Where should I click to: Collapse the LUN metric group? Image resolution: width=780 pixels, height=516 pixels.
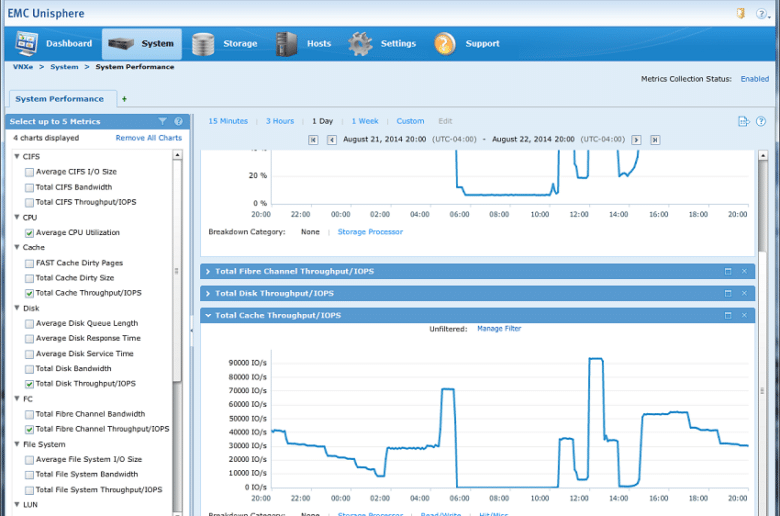point(17,504)
